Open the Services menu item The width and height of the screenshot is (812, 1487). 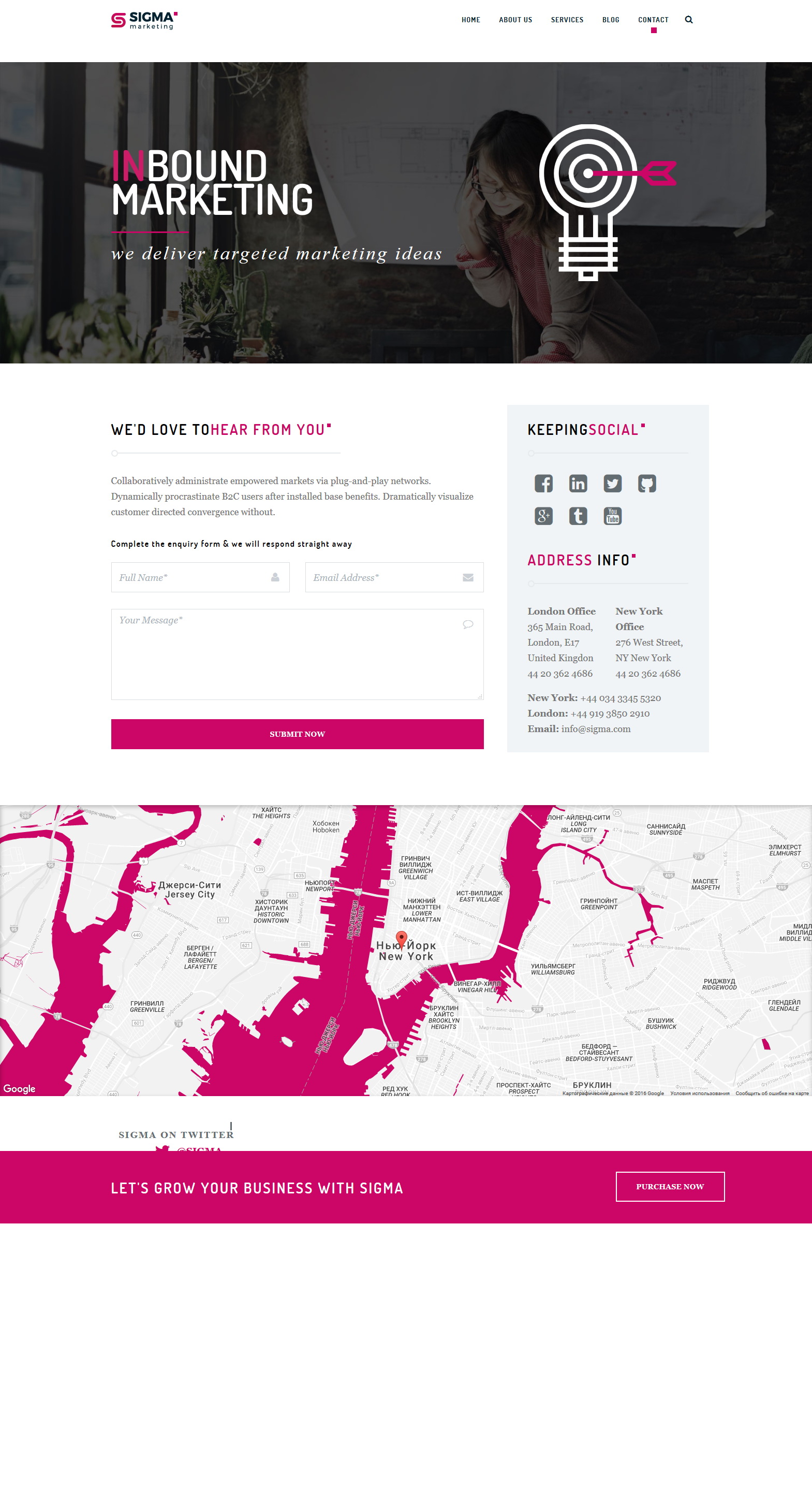click(x=567, y=20)
